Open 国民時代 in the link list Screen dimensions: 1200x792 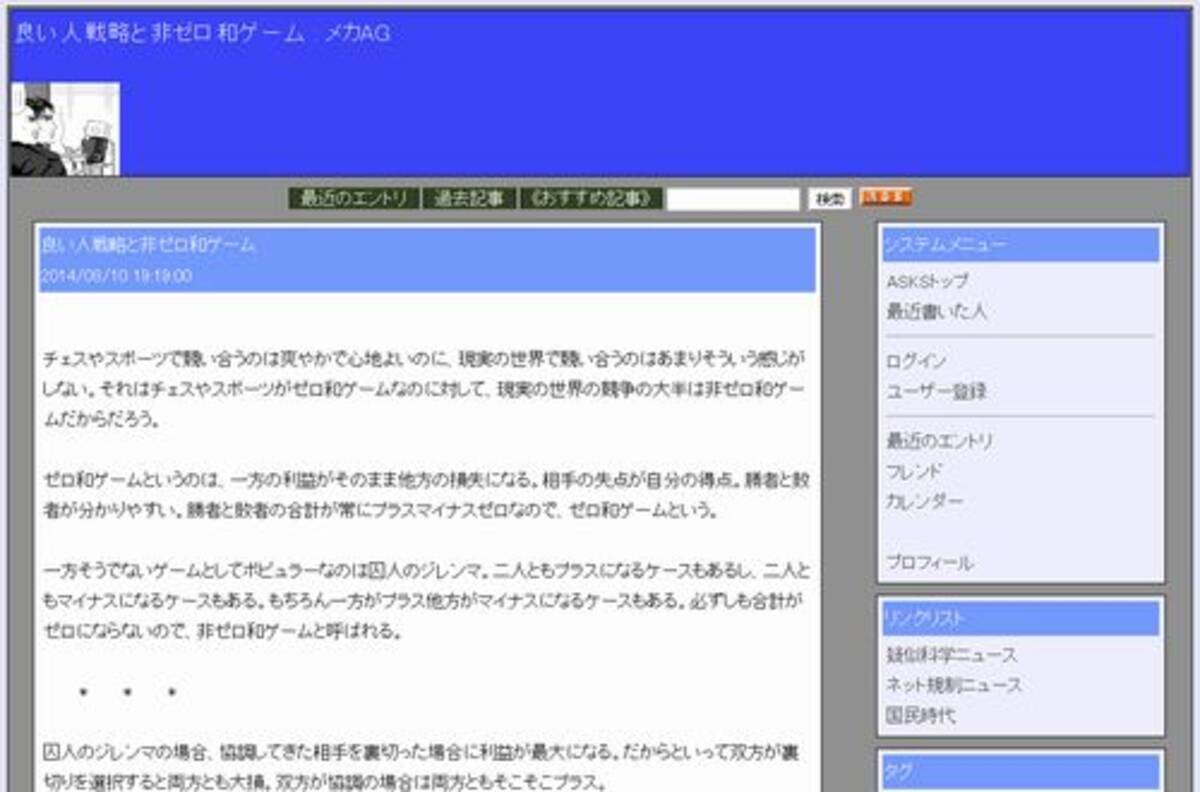(920, 716)
